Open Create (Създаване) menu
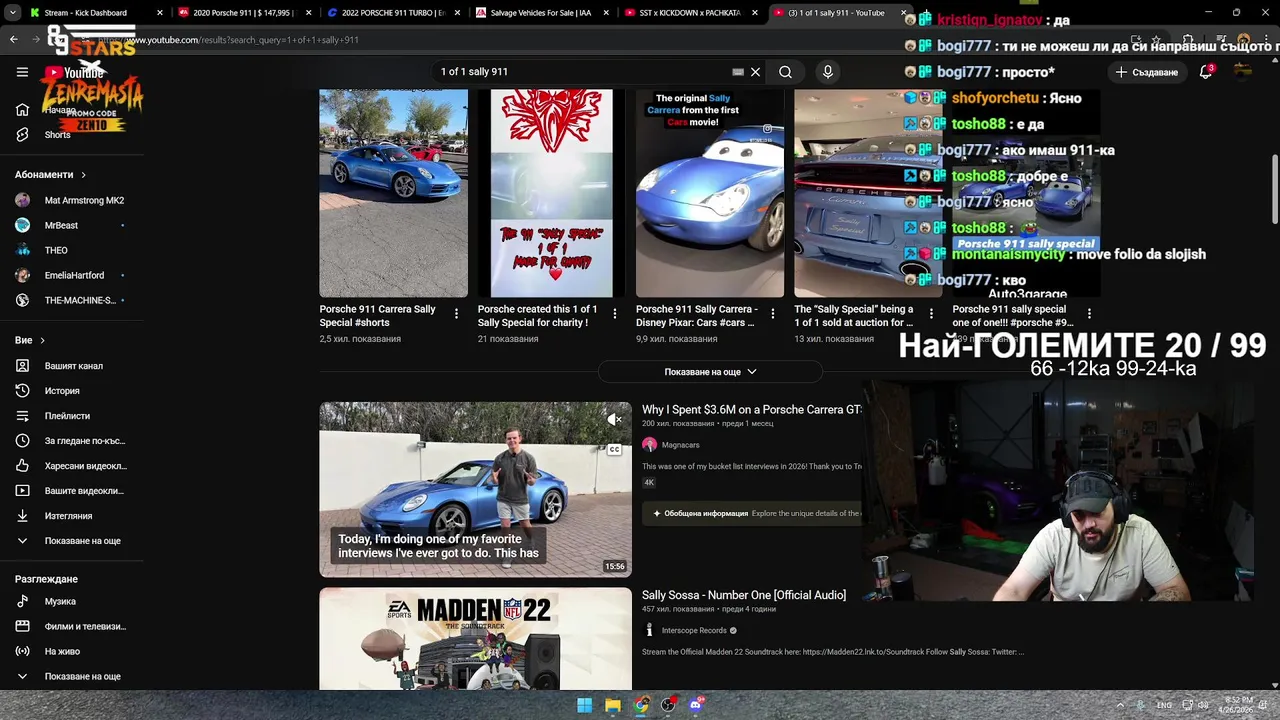The width and height of the screenshot is (1280, 720). click(1147, 72)
